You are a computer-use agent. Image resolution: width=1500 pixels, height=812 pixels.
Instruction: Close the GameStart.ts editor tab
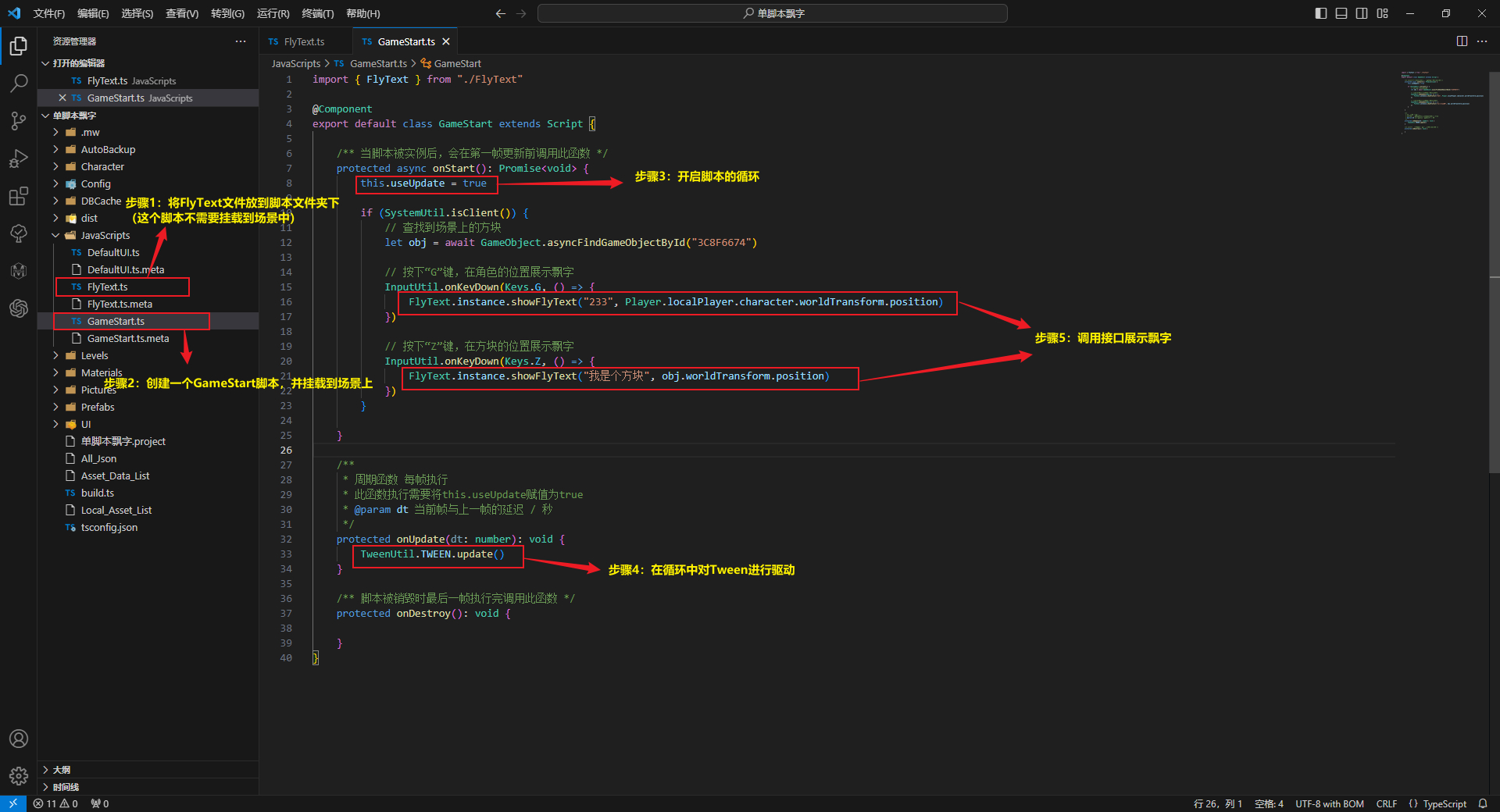(x=446, y=41)
